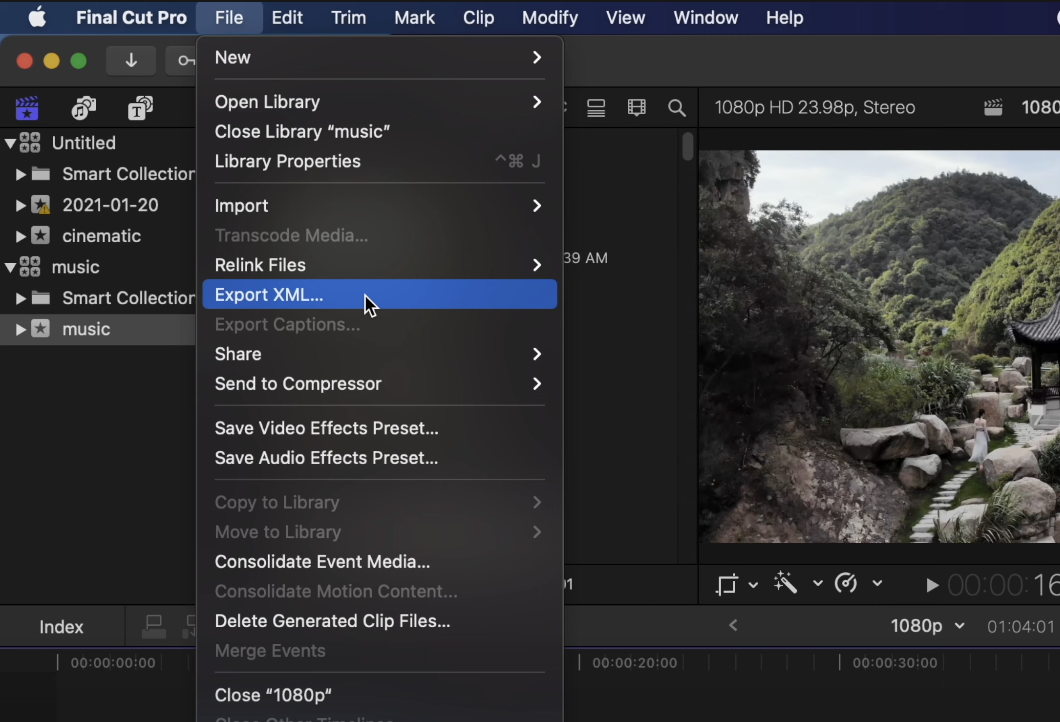Choose Delete Generated Clip Files...
The height and width of the screenshot is (722, 1060).
(x=379, y=621)
